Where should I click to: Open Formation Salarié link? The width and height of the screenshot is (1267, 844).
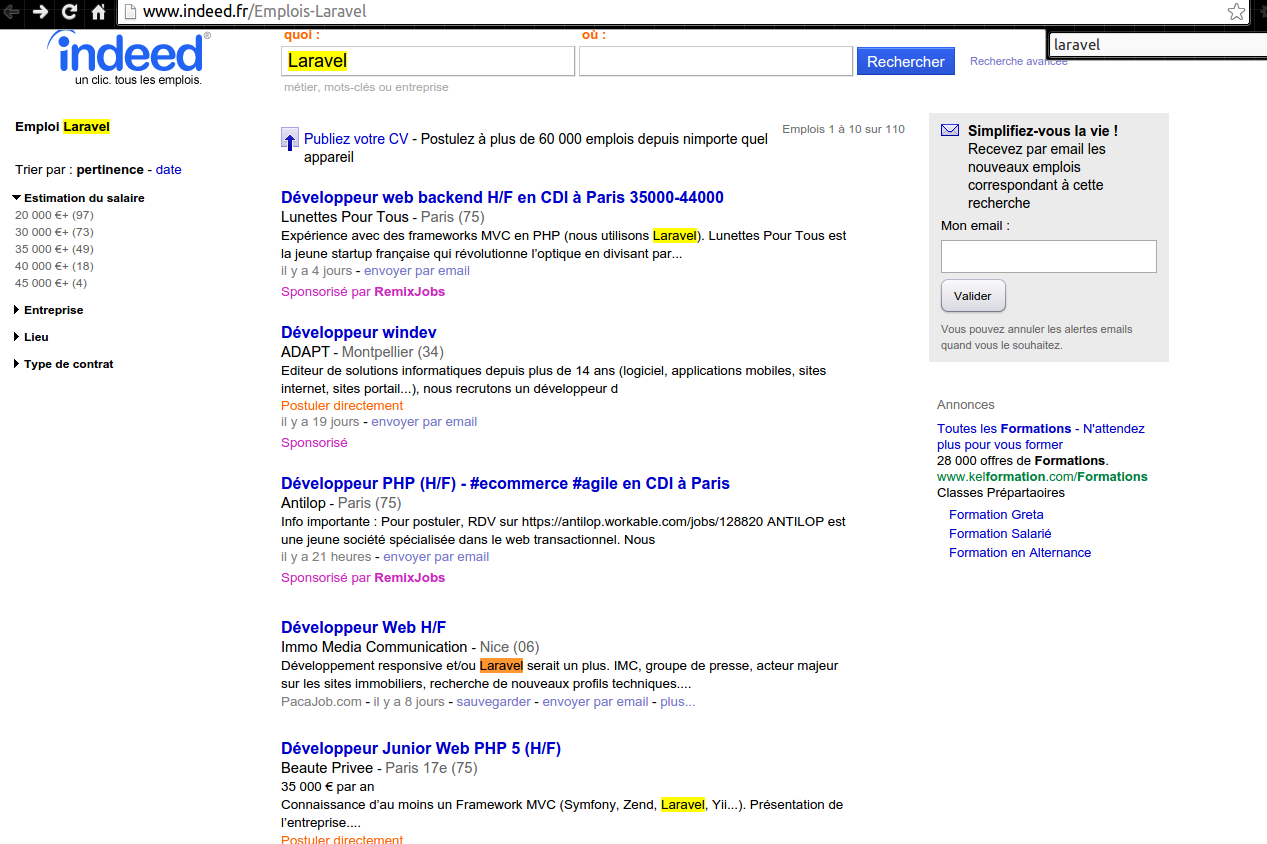[x=1000, y=534]
